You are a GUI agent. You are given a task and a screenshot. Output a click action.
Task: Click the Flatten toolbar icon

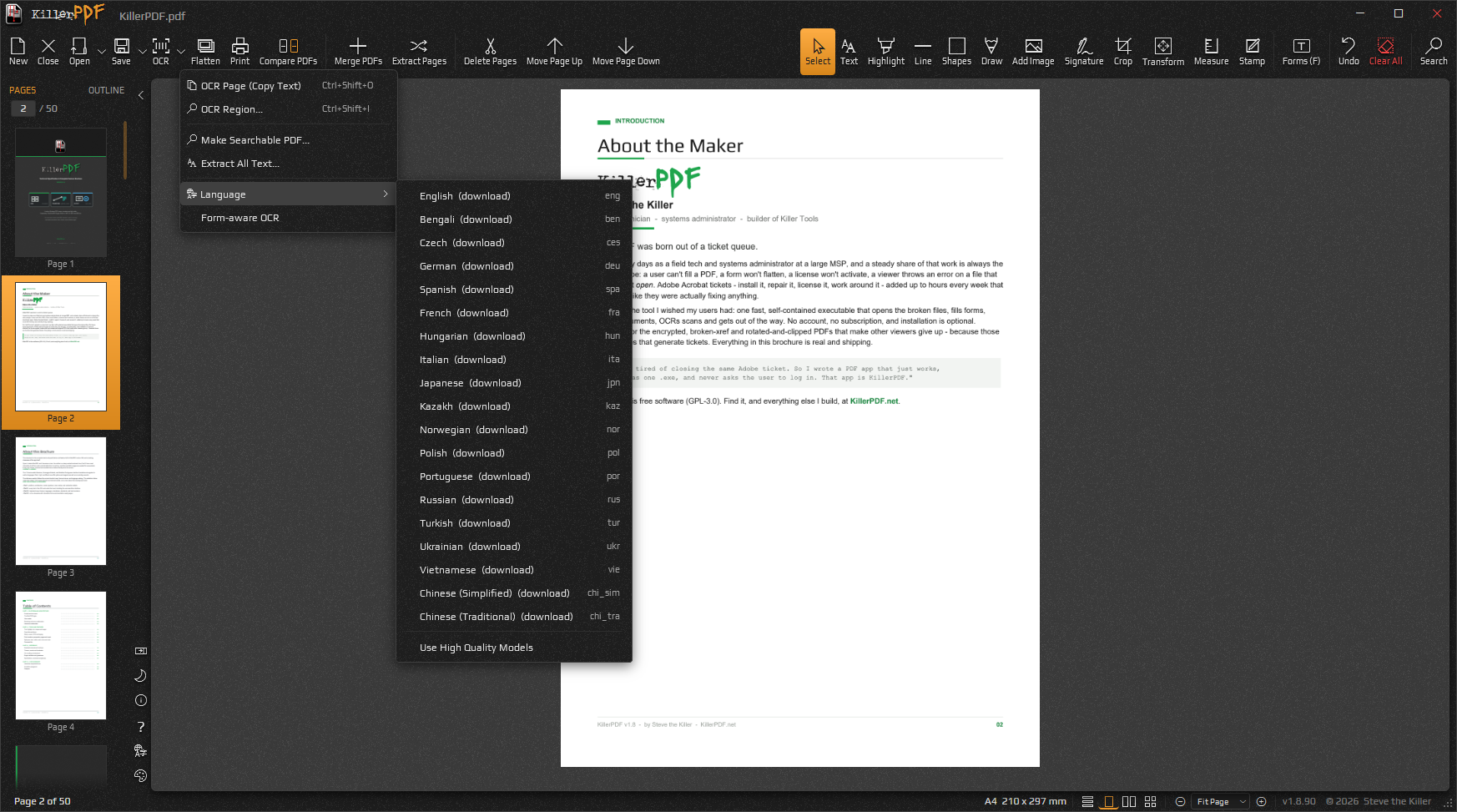[x=205, y=51]
